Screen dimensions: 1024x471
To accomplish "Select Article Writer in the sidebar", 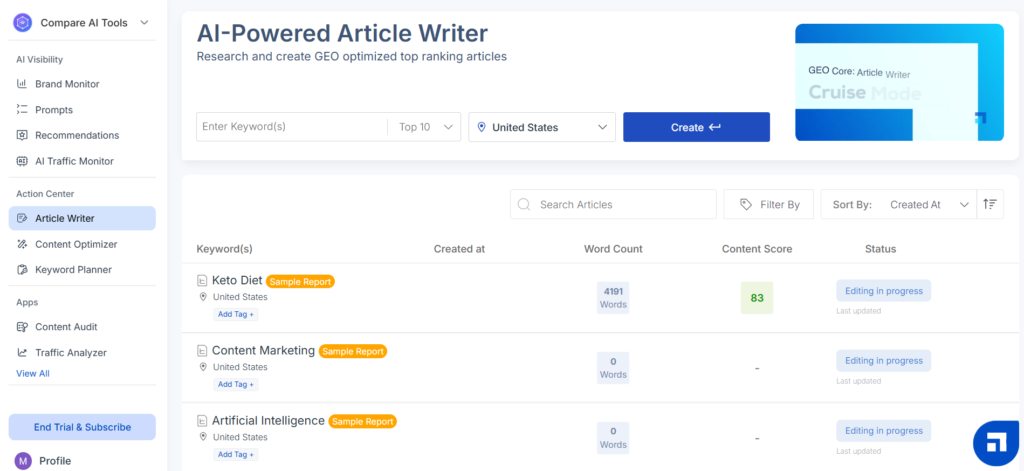I will (82, 218).
